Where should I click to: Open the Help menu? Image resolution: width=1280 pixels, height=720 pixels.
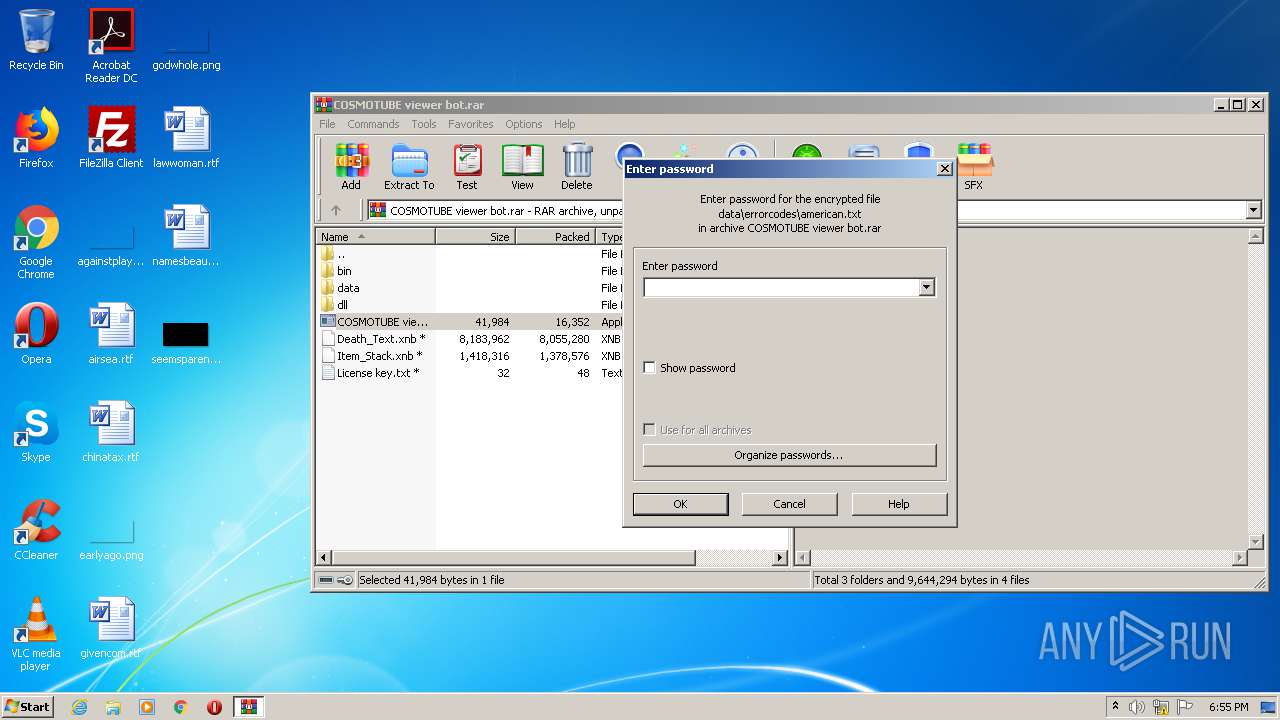[565, 124]
